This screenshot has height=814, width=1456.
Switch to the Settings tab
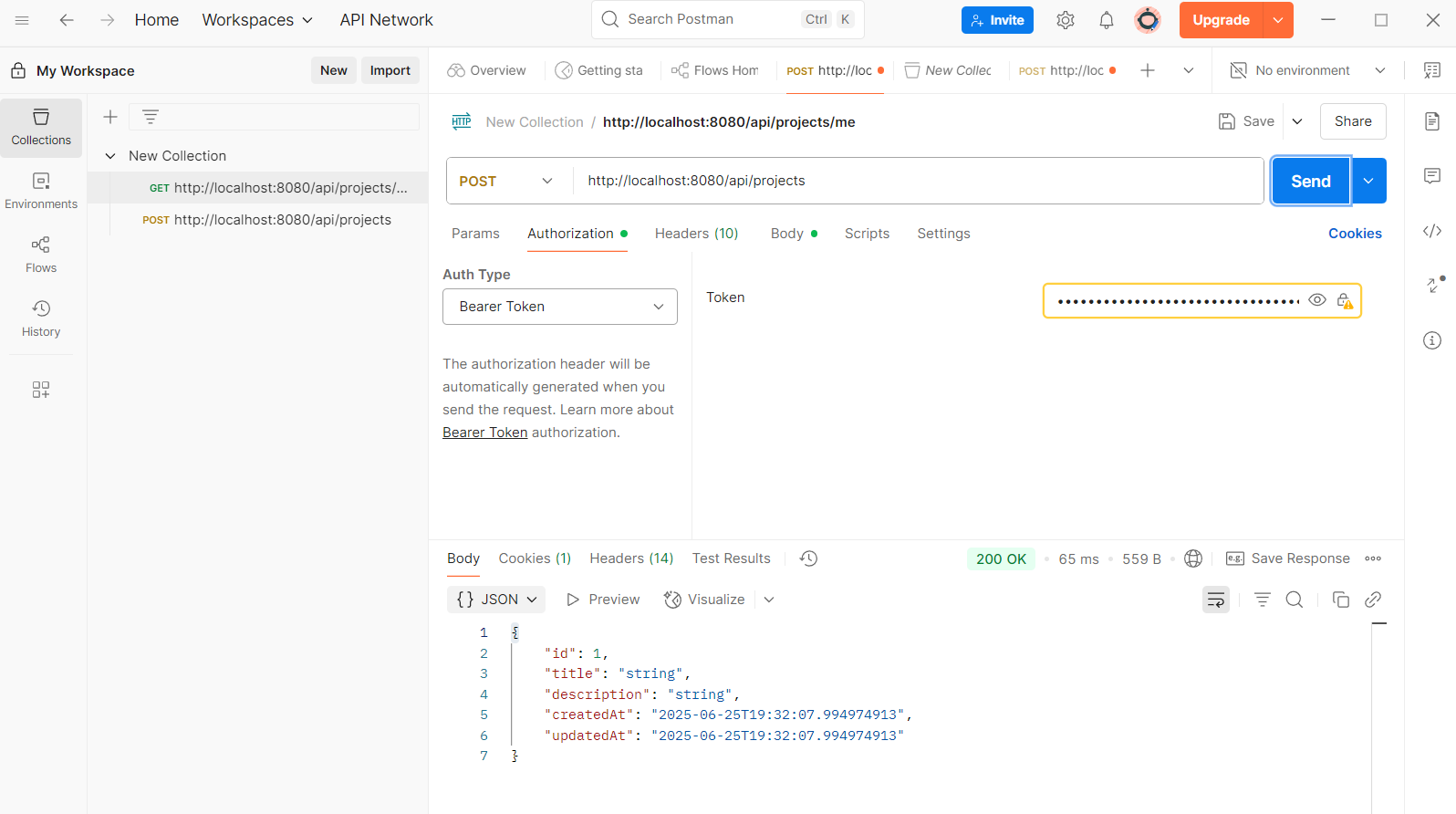(x=943, y=234)
